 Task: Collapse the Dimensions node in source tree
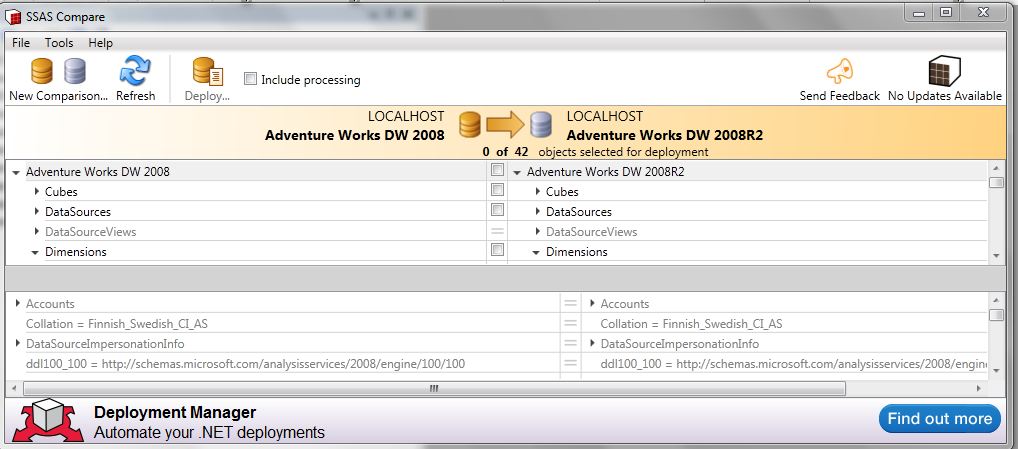pos(35,253)
